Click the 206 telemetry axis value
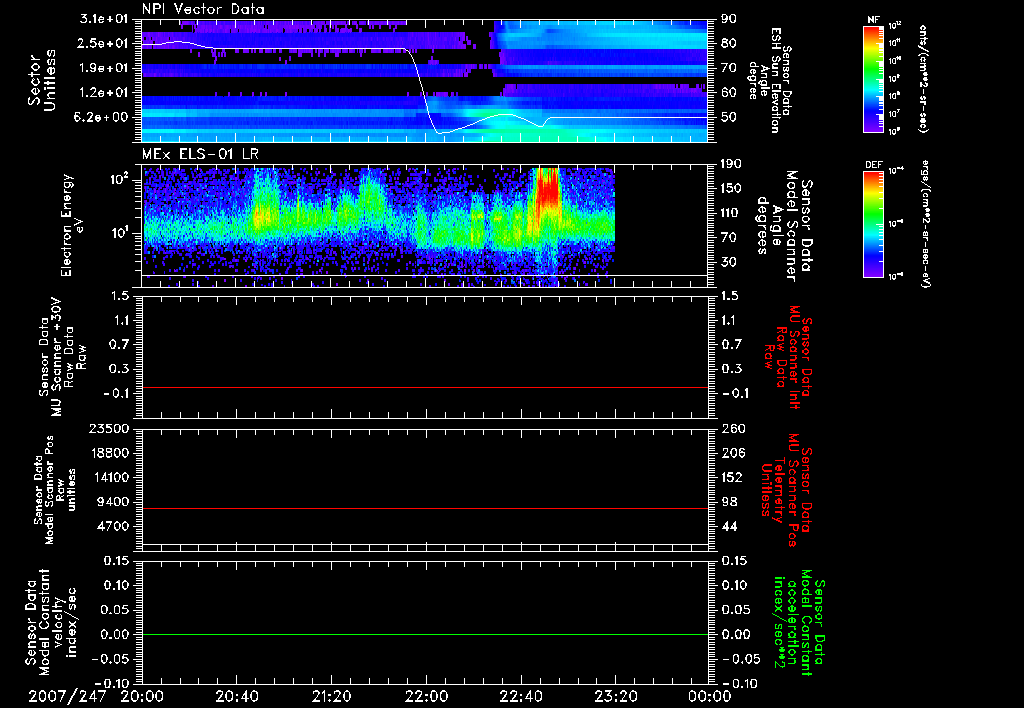 tap(733, 453)
